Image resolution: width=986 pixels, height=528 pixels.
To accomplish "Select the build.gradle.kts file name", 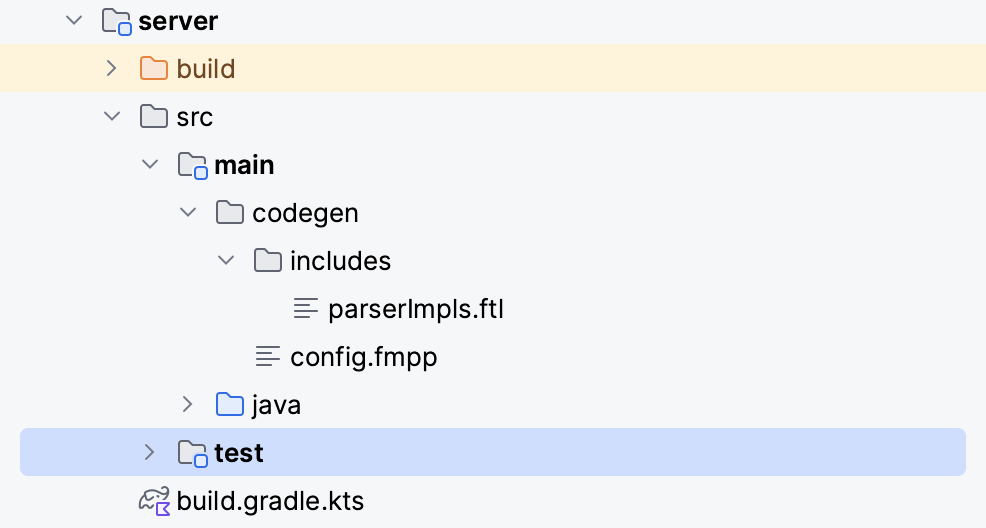I will tap(270, 501).
